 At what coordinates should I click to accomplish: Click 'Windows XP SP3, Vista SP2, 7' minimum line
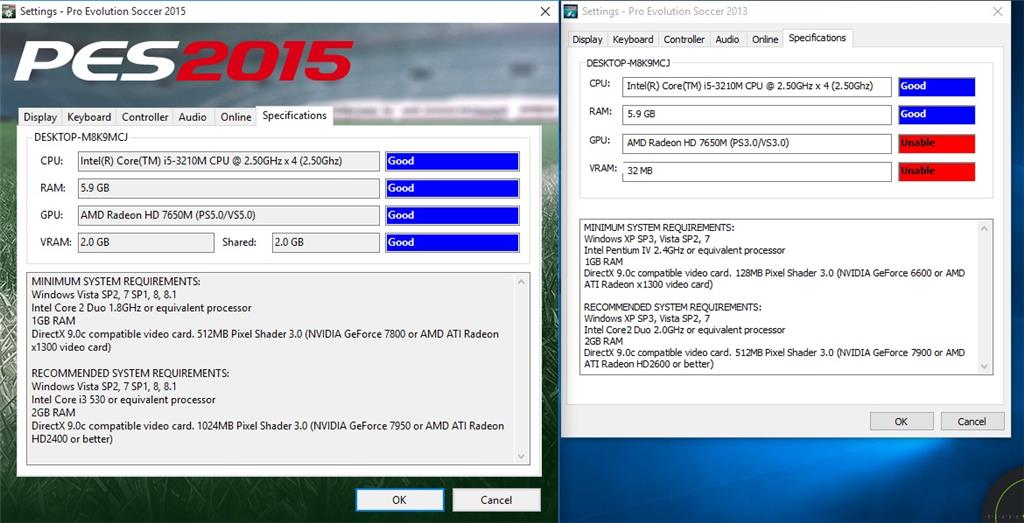(x=647, y=239)
